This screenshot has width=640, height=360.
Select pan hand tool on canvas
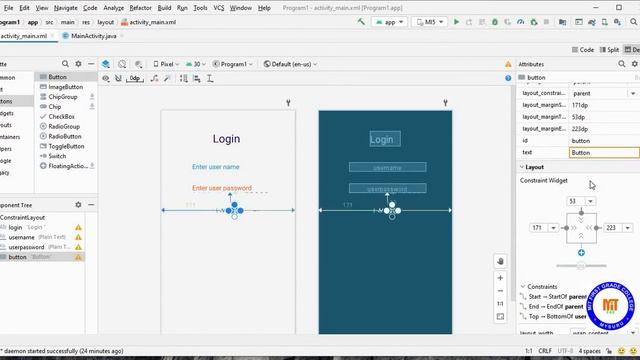[500, 261]
